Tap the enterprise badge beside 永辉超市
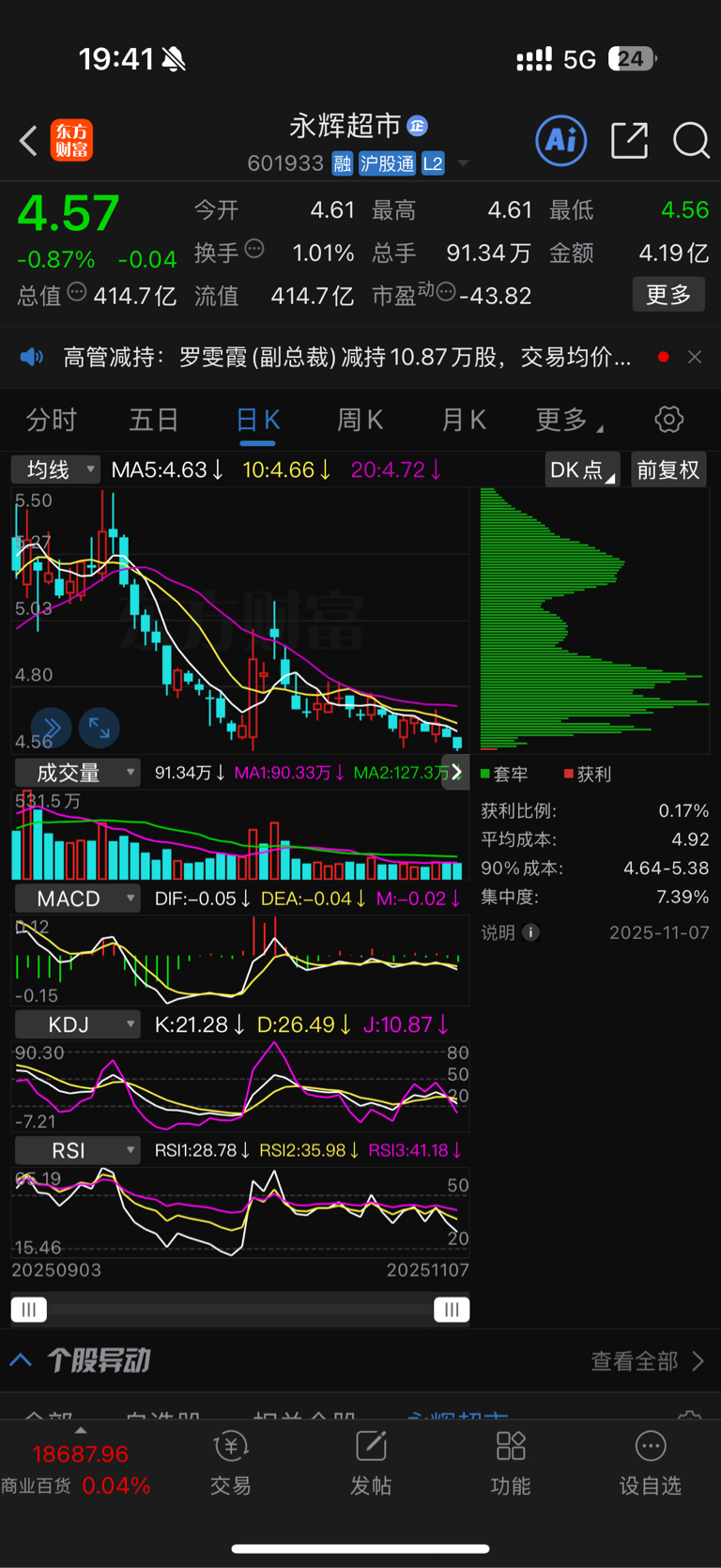721x1568 pixels. click(418, 125)
